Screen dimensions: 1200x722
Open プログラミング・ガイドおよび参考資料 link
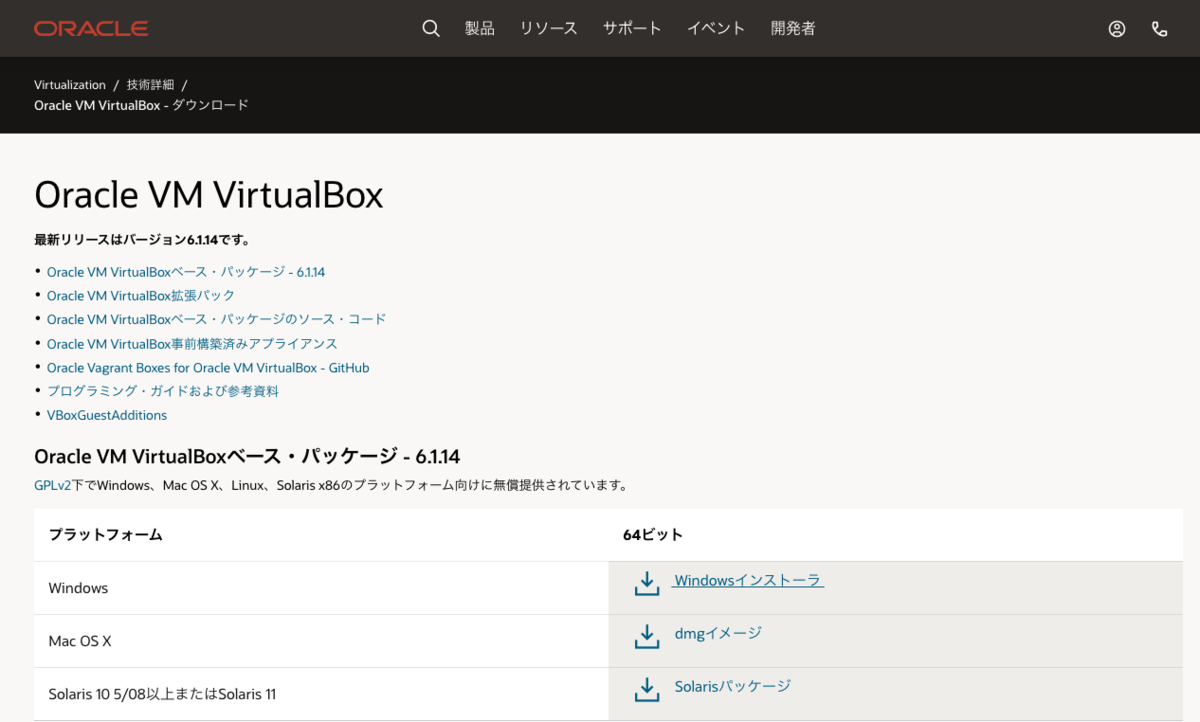coord(163,391)
